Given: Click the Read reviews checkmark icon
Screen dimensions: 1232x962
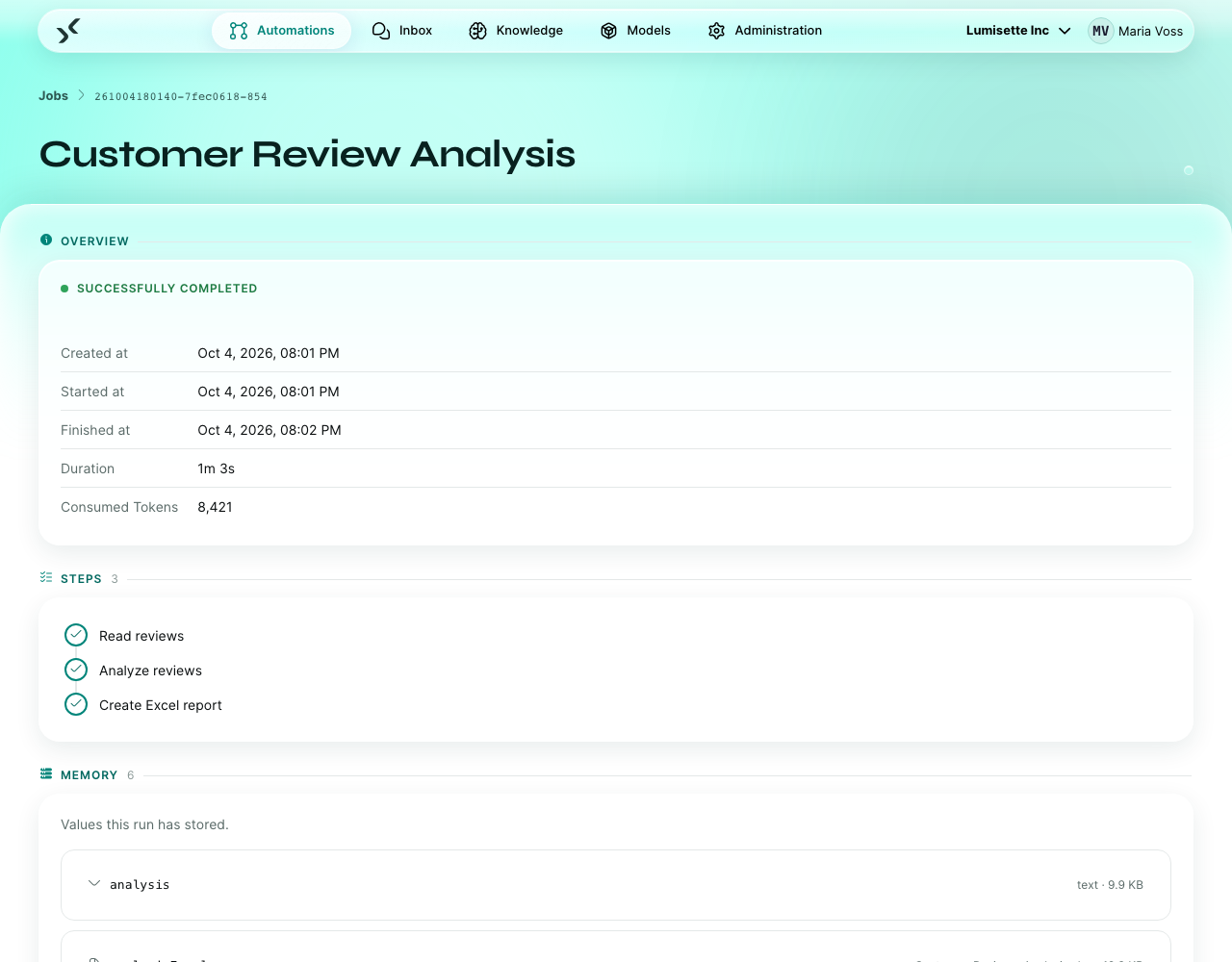Looking at the screenshot, I should pos(76,635).
